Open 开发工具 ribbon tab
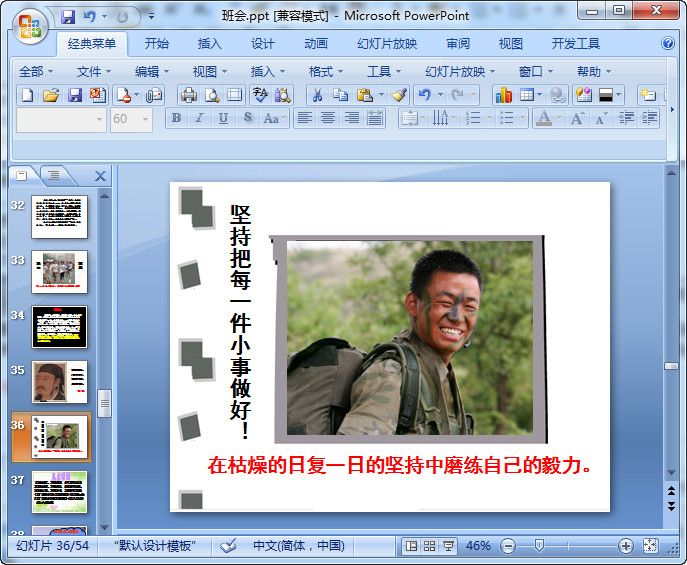The width and height of the screenshot is (687, 565). click(576, 44)
